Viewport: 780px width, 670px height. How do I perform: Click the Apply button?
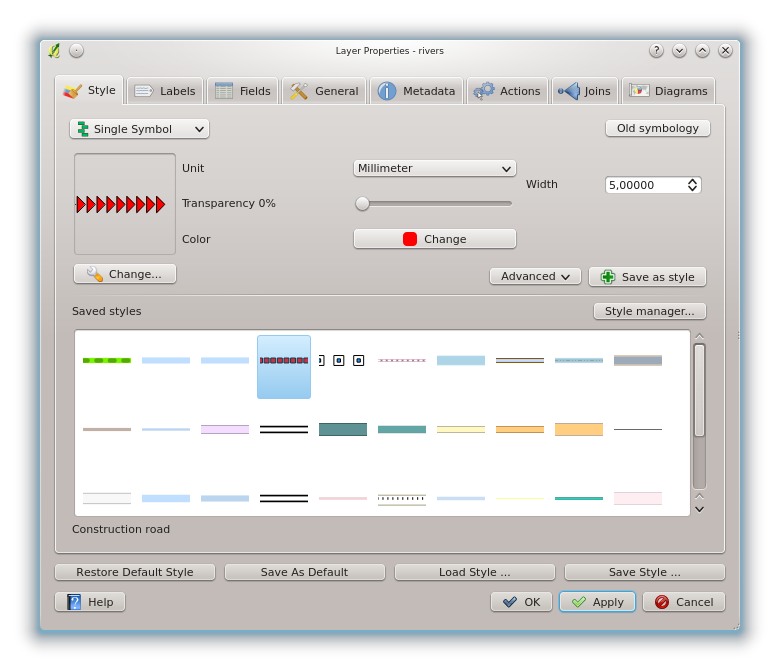(597, 602)
